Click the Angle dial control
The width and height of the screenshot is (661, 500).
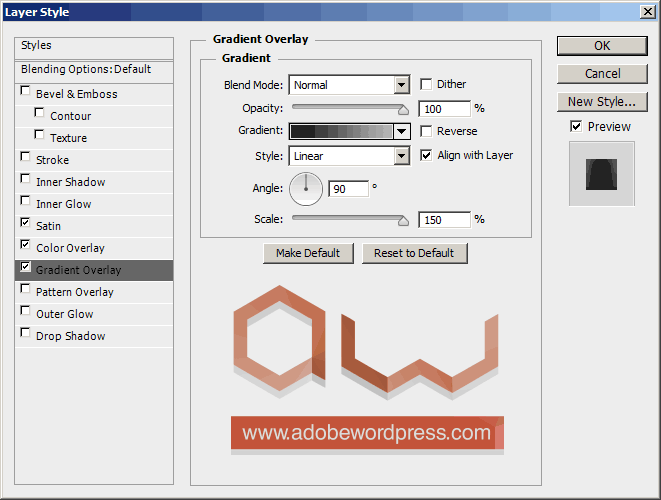point(306,189)
